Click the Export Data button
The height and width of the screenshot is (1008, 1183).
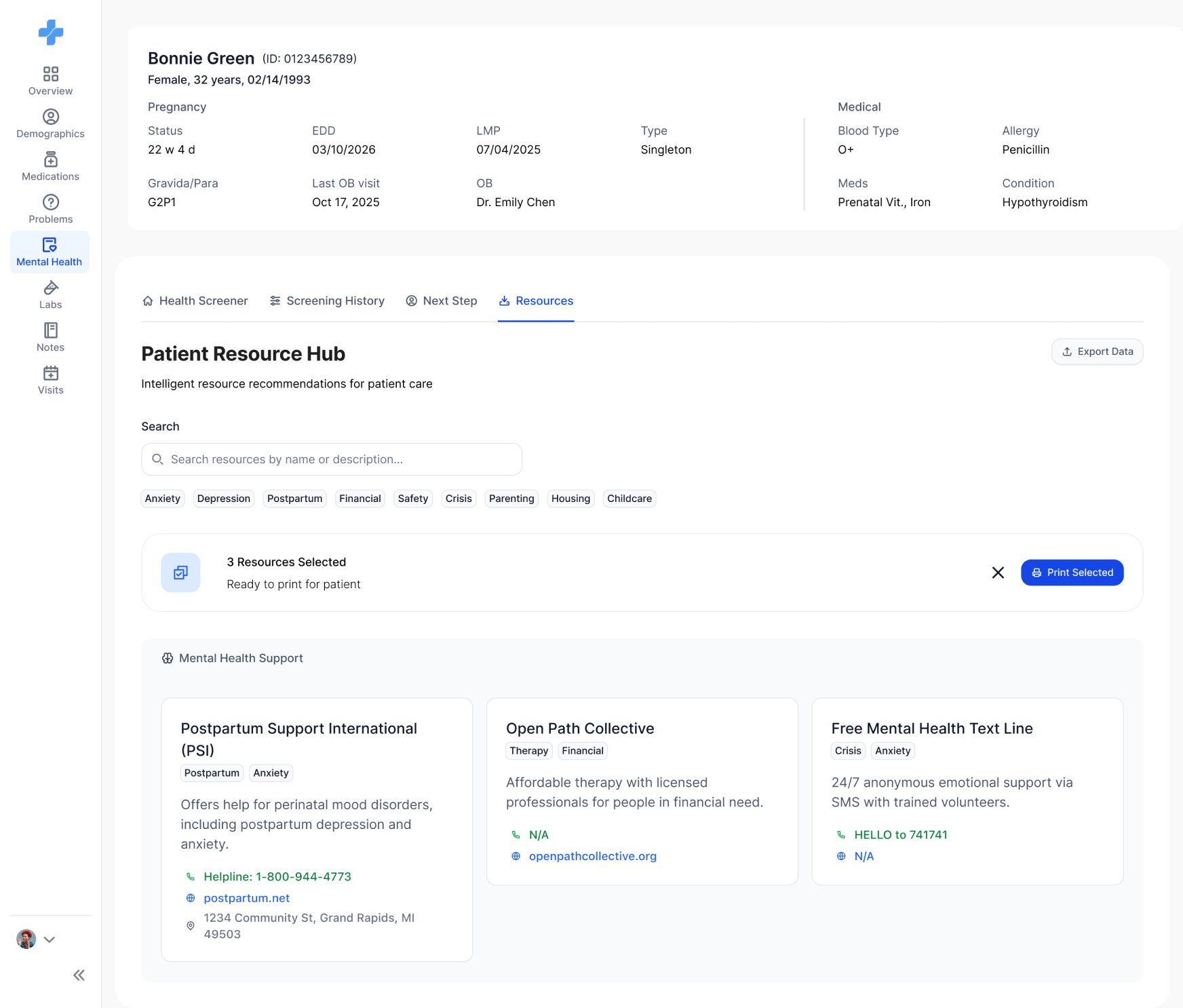[x=1097, y=351]
